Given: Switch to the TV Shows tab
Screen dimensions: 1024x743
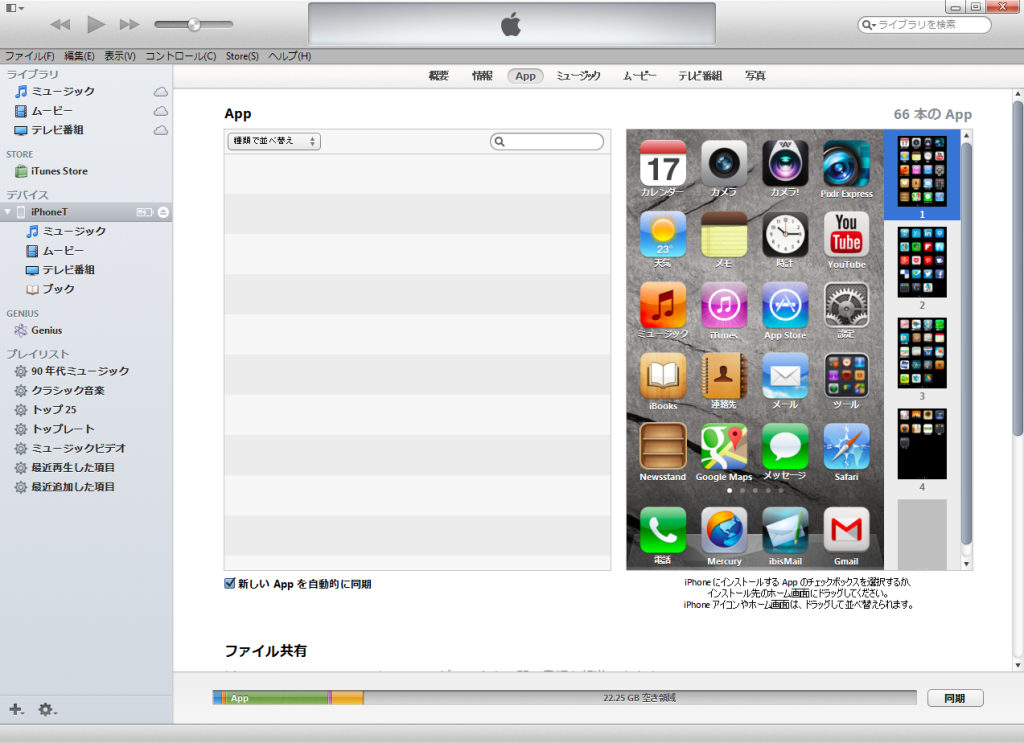Looking at the screenshot, I should [x=700, y=76].
